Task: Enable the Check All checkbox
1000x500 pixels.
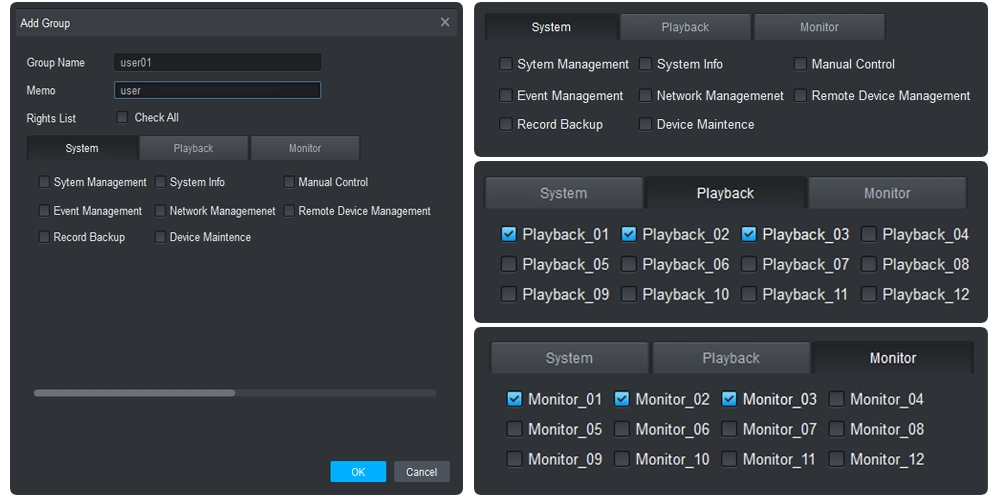Action: [122, 118]
